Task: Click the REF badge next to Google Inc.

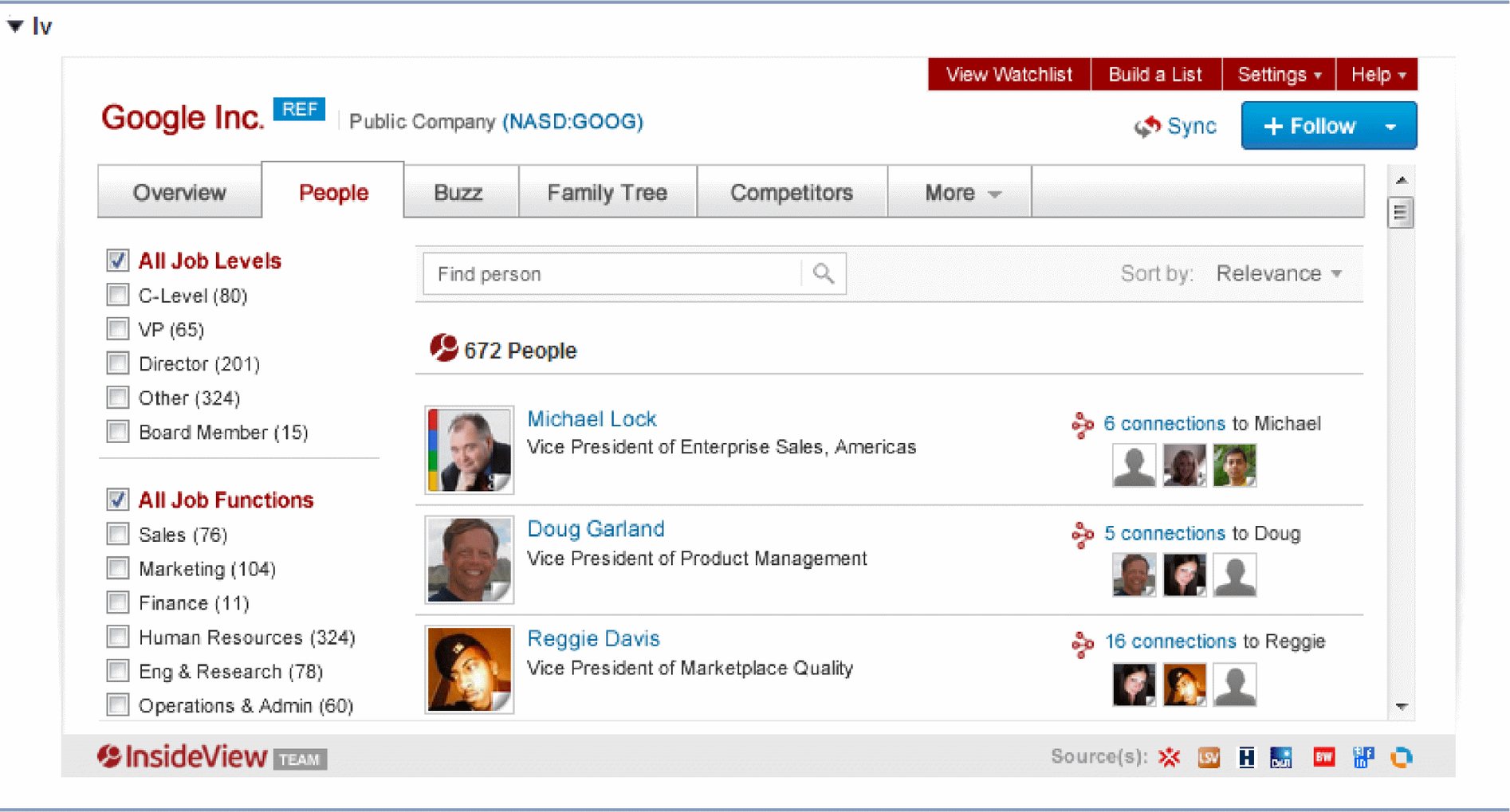Action: click(x=299, y=109)
